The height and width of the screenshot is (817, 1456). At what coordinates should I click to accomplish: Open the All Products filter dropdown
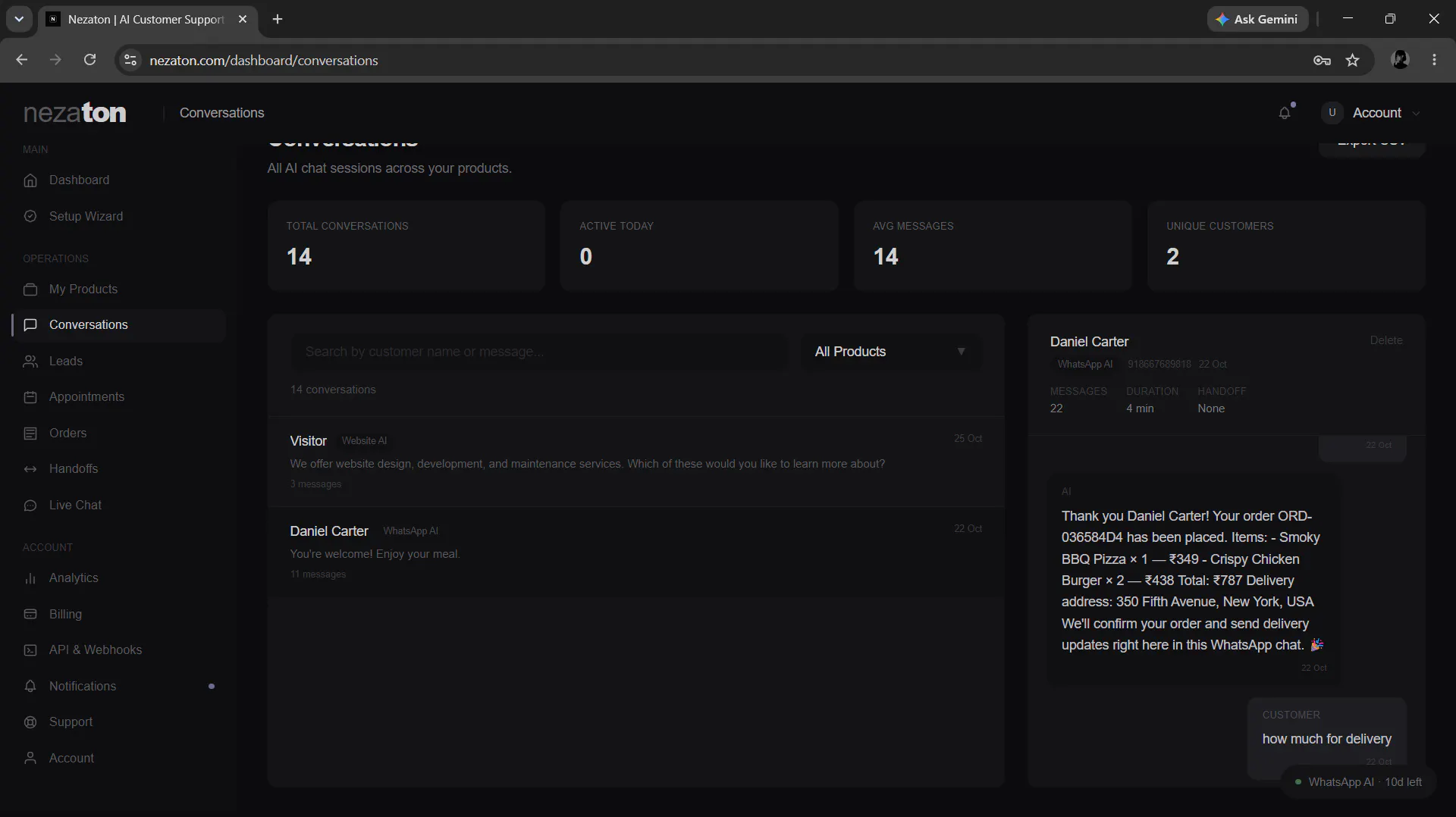pyautogui.click(x=891, y=352)
